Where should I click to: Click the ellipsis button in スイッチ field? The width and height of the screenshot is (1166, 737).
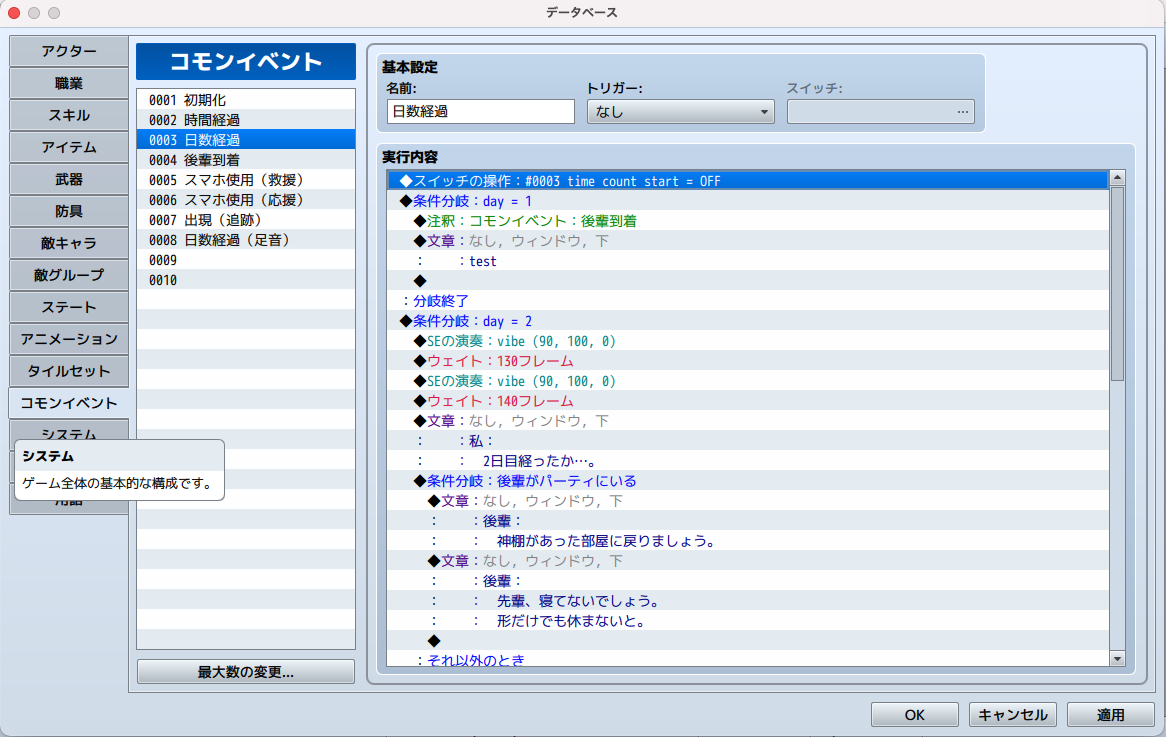[x=963, y=112]
